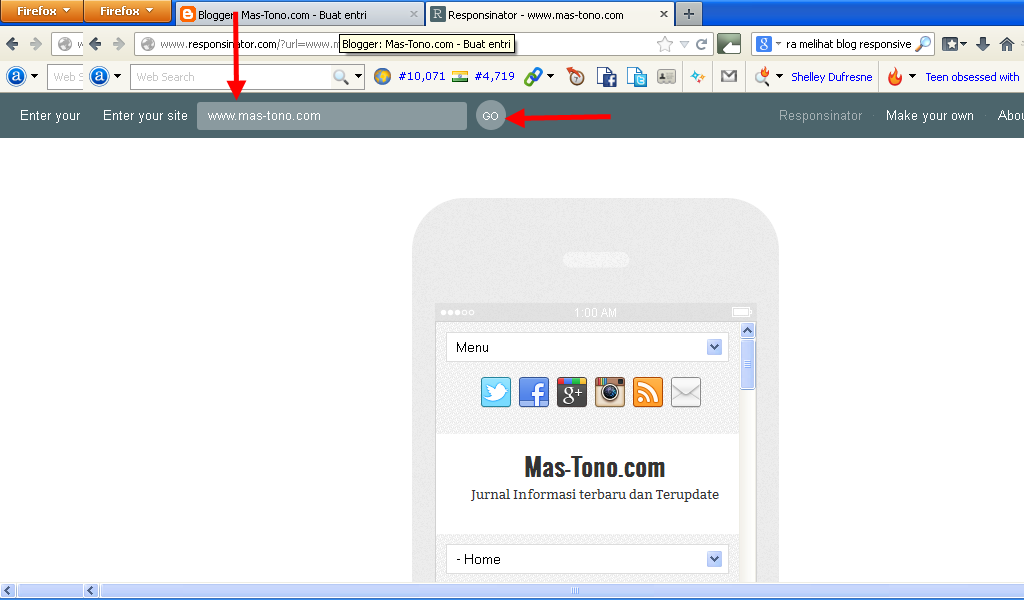Open the Shelley Dufresne hot search link
Screen dimensions: 1024x600
(x=831, y=77)
